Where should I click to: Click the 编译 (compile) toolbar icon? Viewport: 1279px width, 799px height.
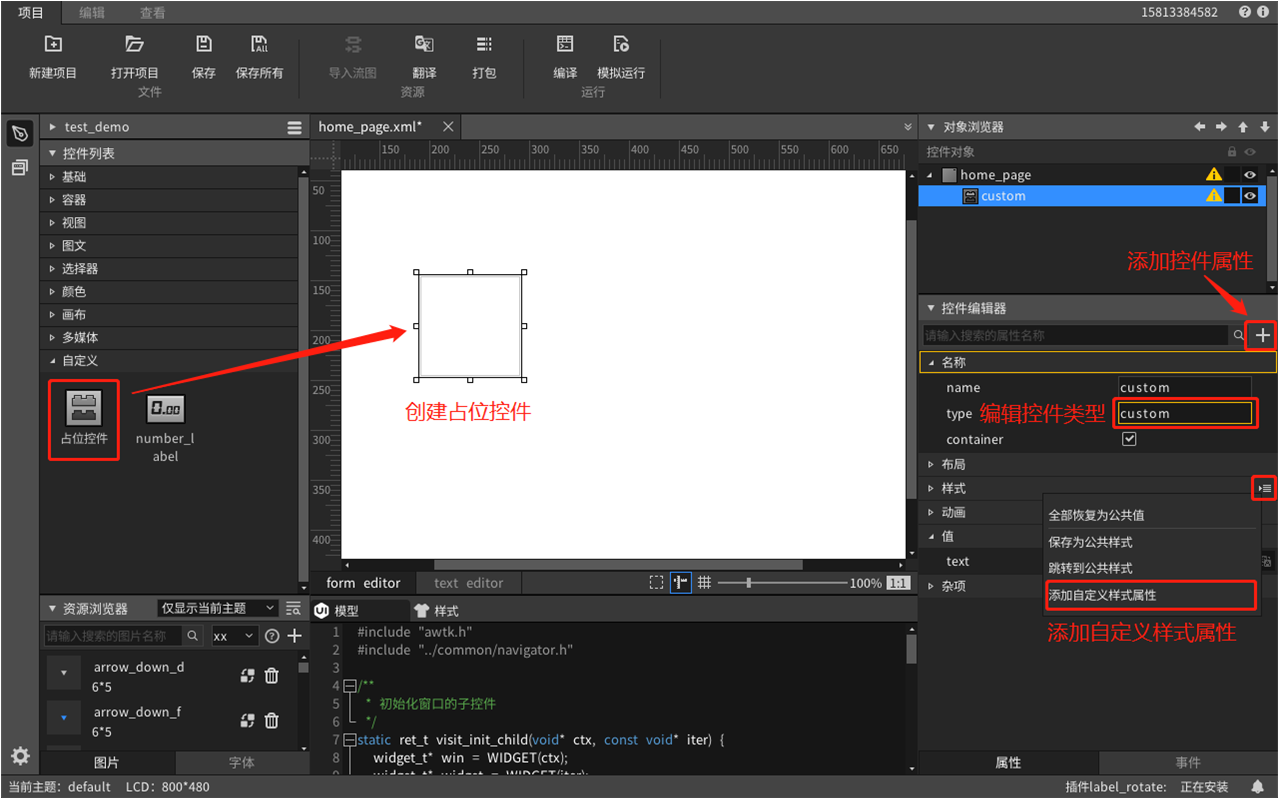[x=565, y=44]
